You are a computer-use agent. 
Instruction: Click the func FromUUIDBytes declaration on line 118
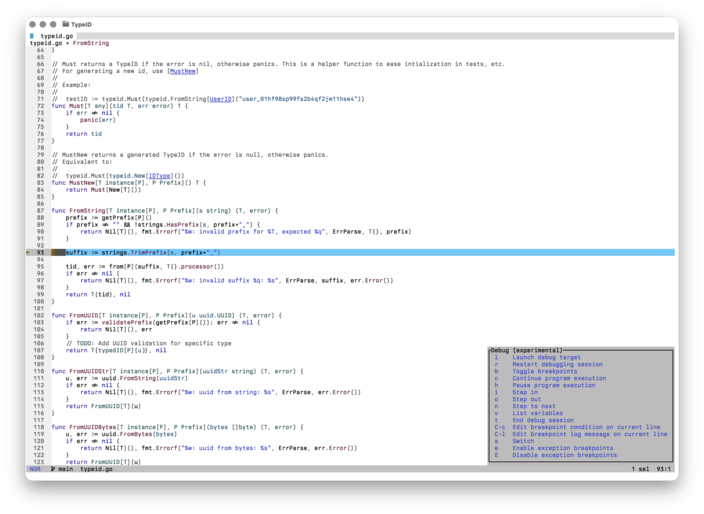(x=177, y=427)
